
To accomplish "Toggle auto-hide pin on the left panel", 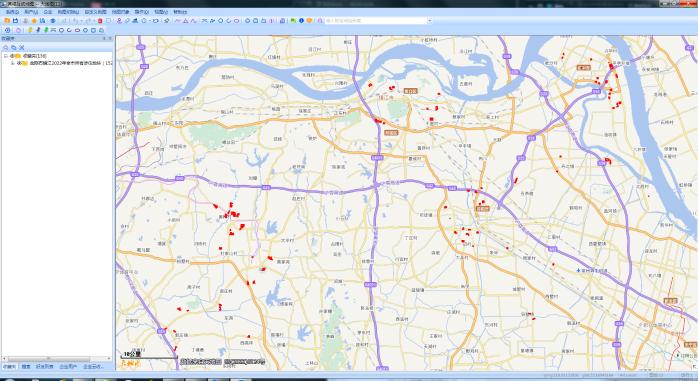I will [x=104, y=39].
